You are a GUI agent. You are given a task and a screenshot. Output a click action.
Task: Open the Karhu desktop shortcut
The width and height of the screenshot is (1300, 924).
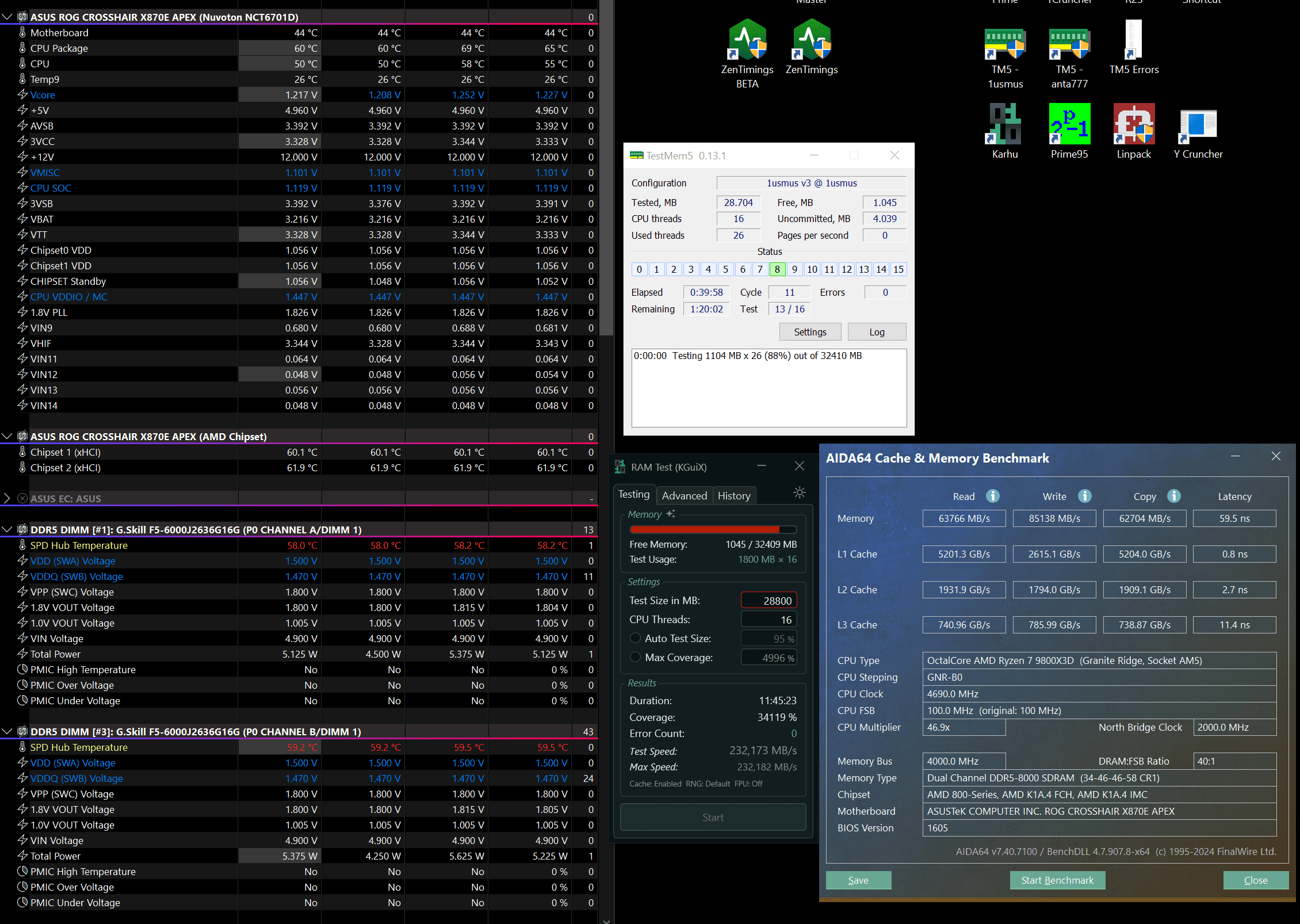coord(1005,125)
